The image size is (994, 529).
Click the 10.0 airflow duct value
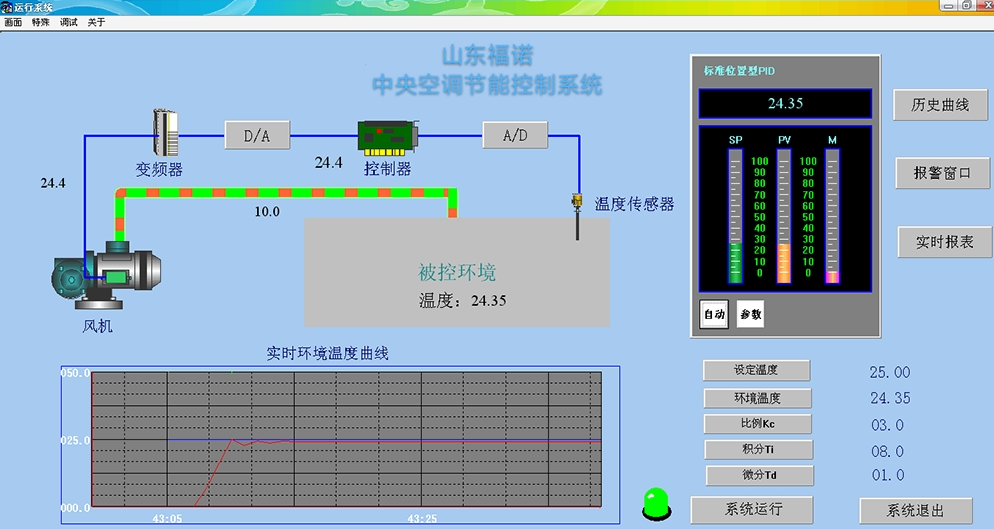[267, 211]
